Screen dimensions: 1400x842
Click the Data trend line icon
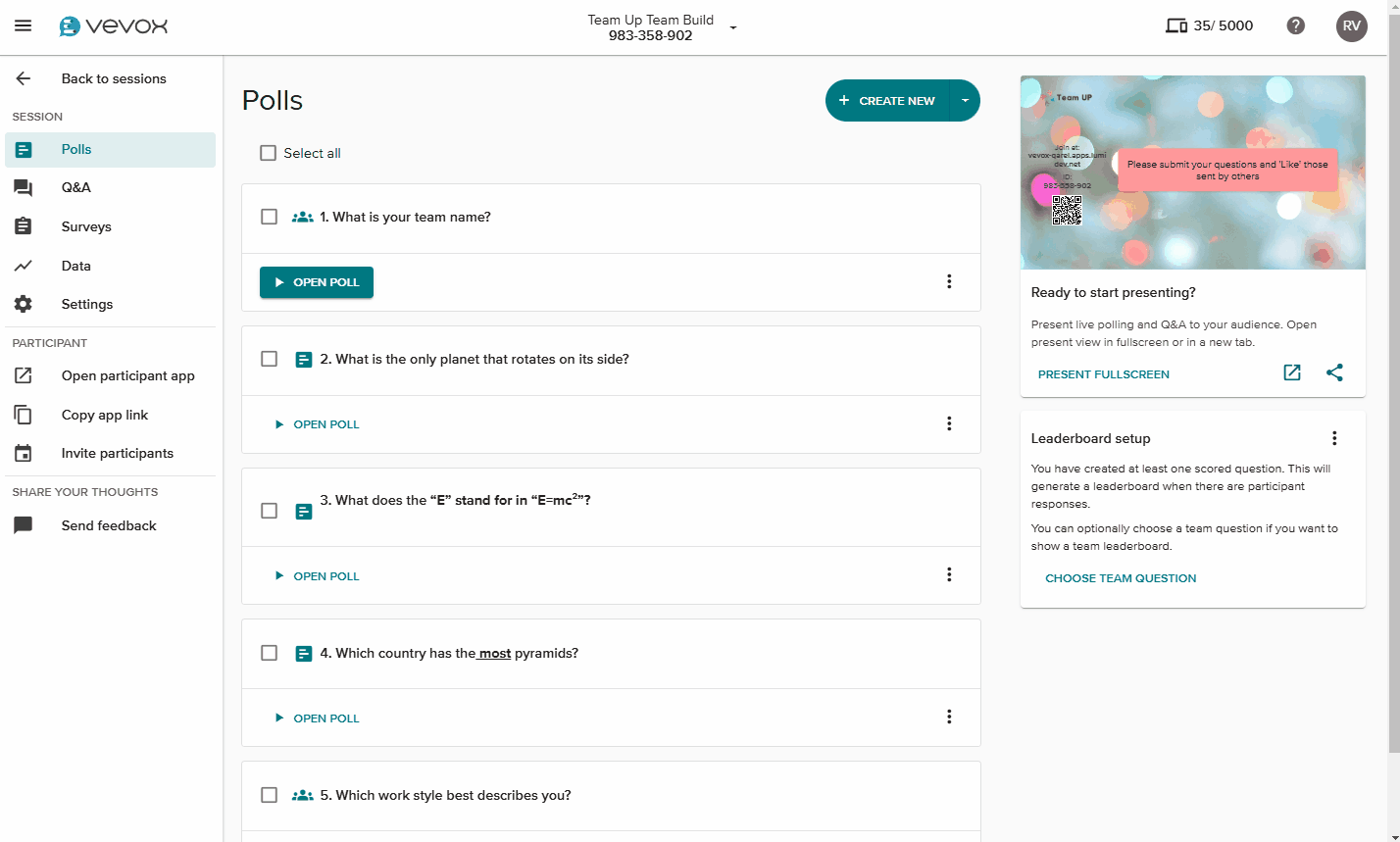click(24, 266)
